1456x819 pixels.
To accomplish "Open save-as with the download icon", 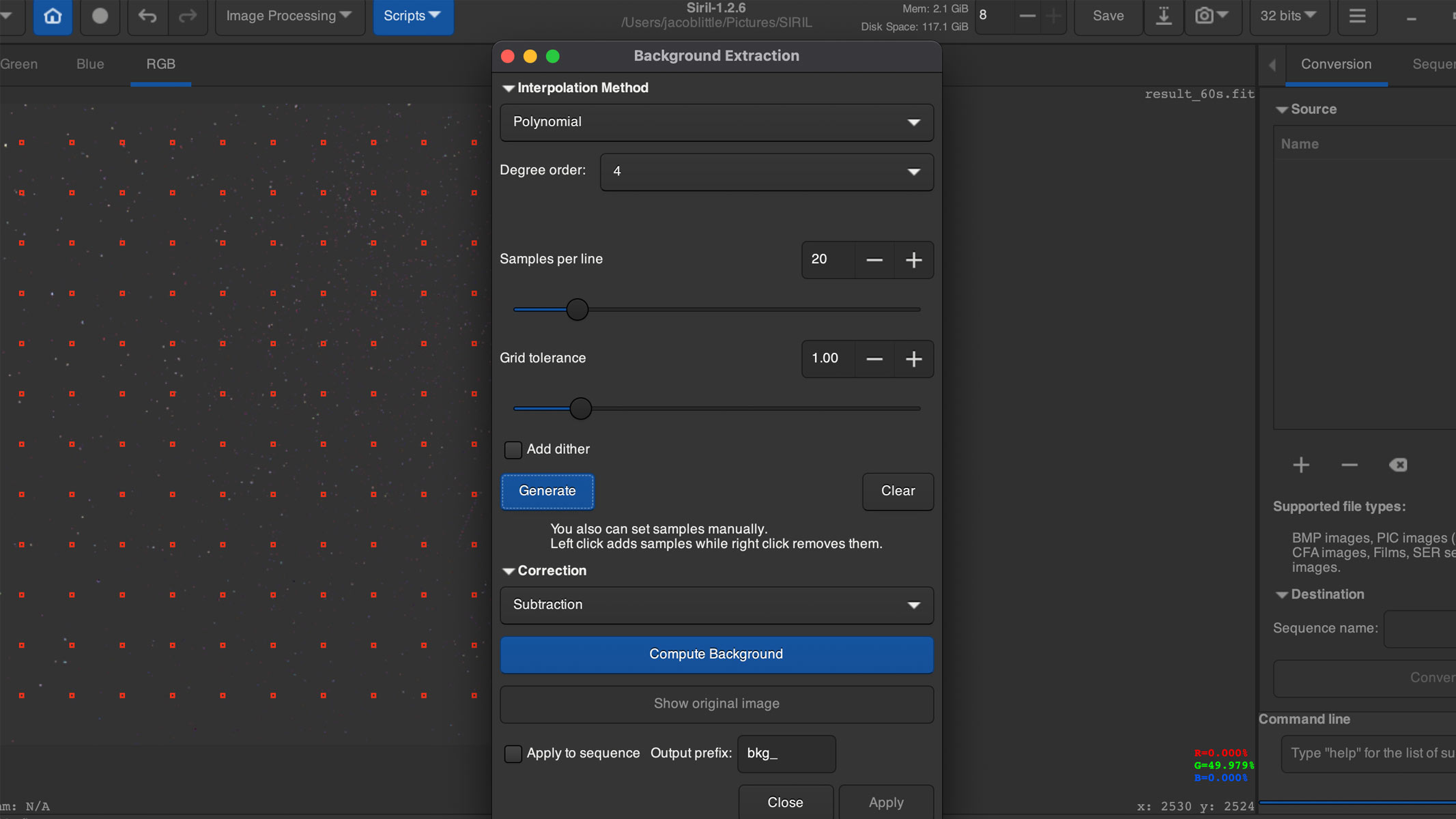I will pyautogui.click(x=1164, y=16).
